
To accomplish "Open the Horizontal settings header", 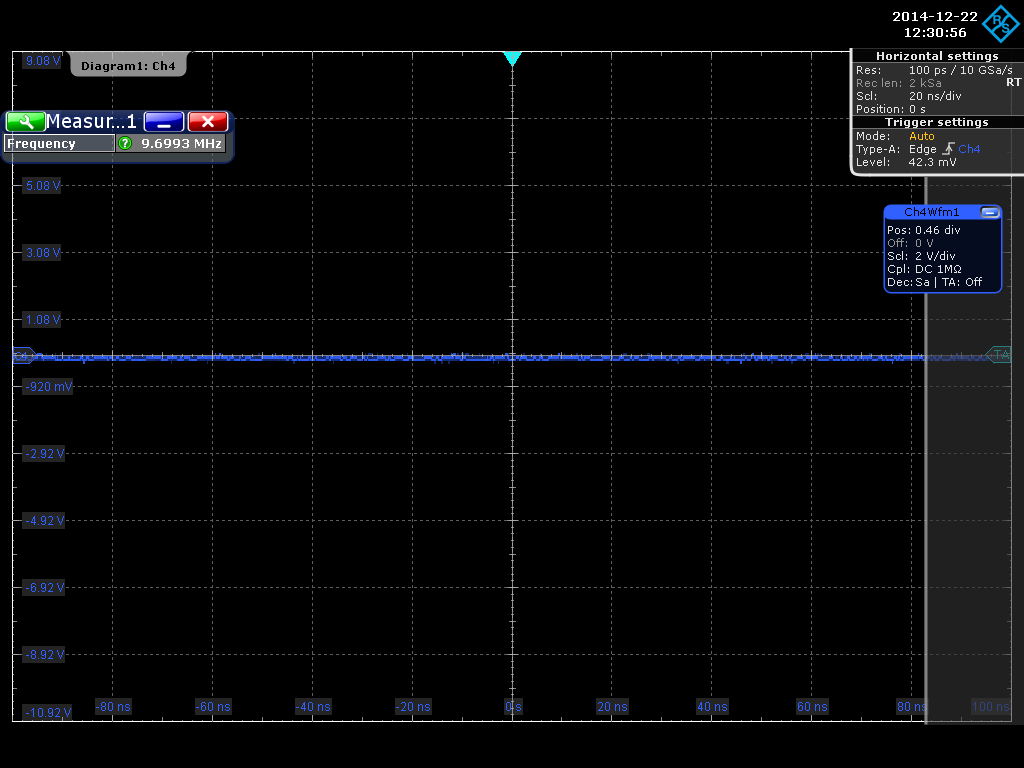I will pyautogui.click(x=937, y=56).
